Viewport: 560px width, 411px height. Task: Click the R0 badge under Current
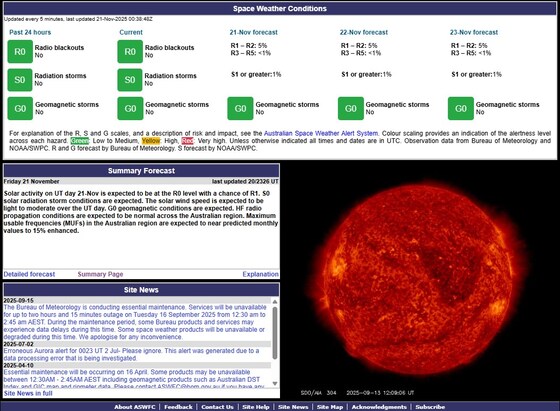click(130, 52)
